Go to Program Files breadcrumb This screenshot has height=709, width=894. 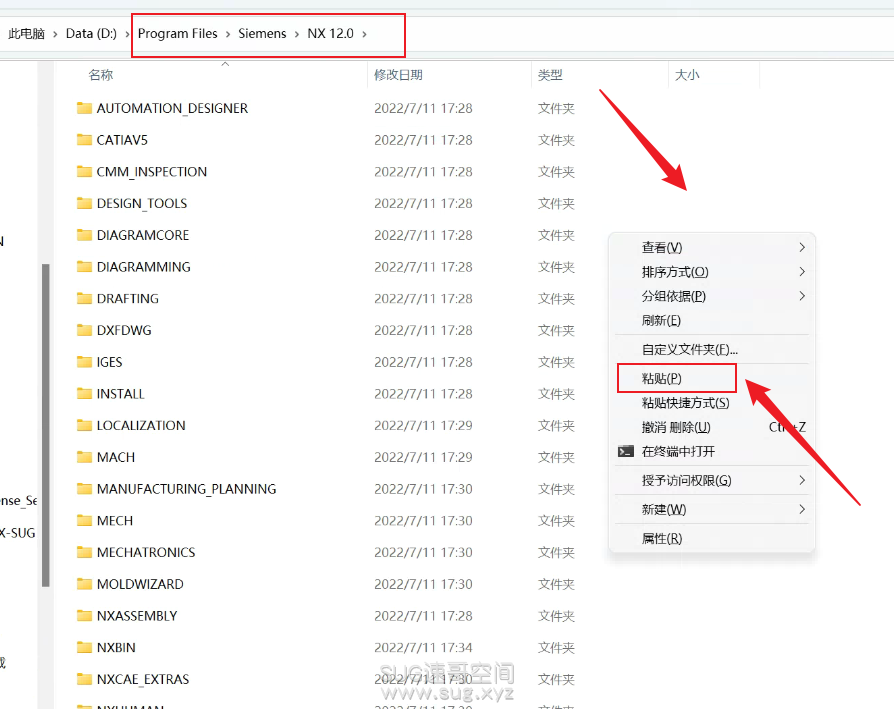tap(177, 34)
